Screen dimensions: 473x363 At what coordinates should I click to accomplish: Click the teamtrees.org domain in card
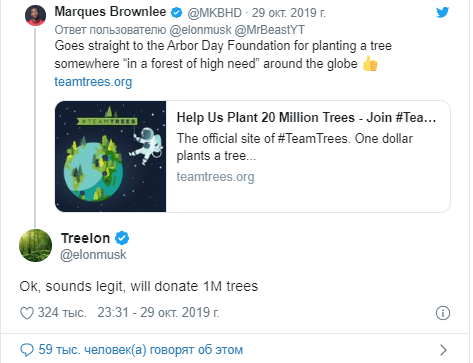pos(215,177)
